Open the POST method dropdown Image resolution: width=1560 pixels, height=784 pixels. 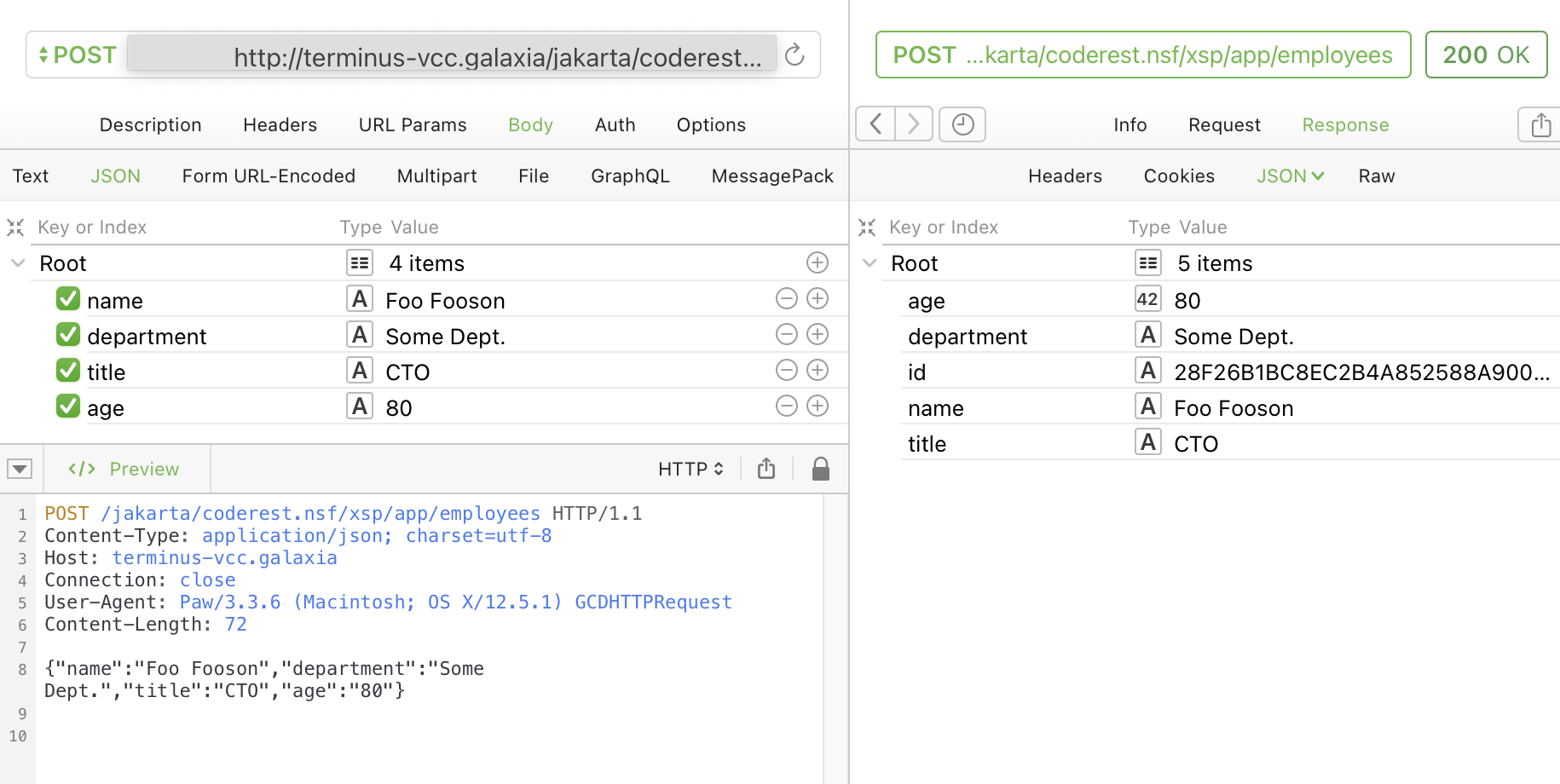(78, 55)
